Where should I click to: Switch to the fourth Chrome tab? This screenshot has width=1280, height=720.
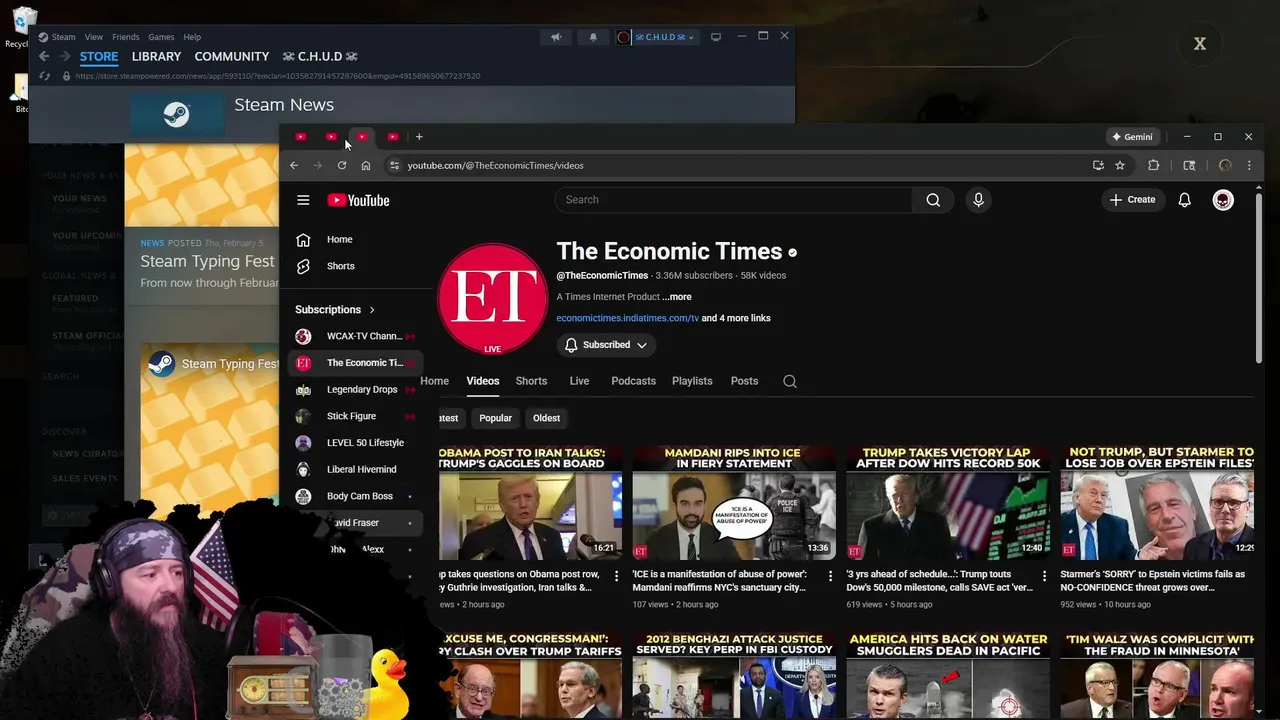(393, 137)
